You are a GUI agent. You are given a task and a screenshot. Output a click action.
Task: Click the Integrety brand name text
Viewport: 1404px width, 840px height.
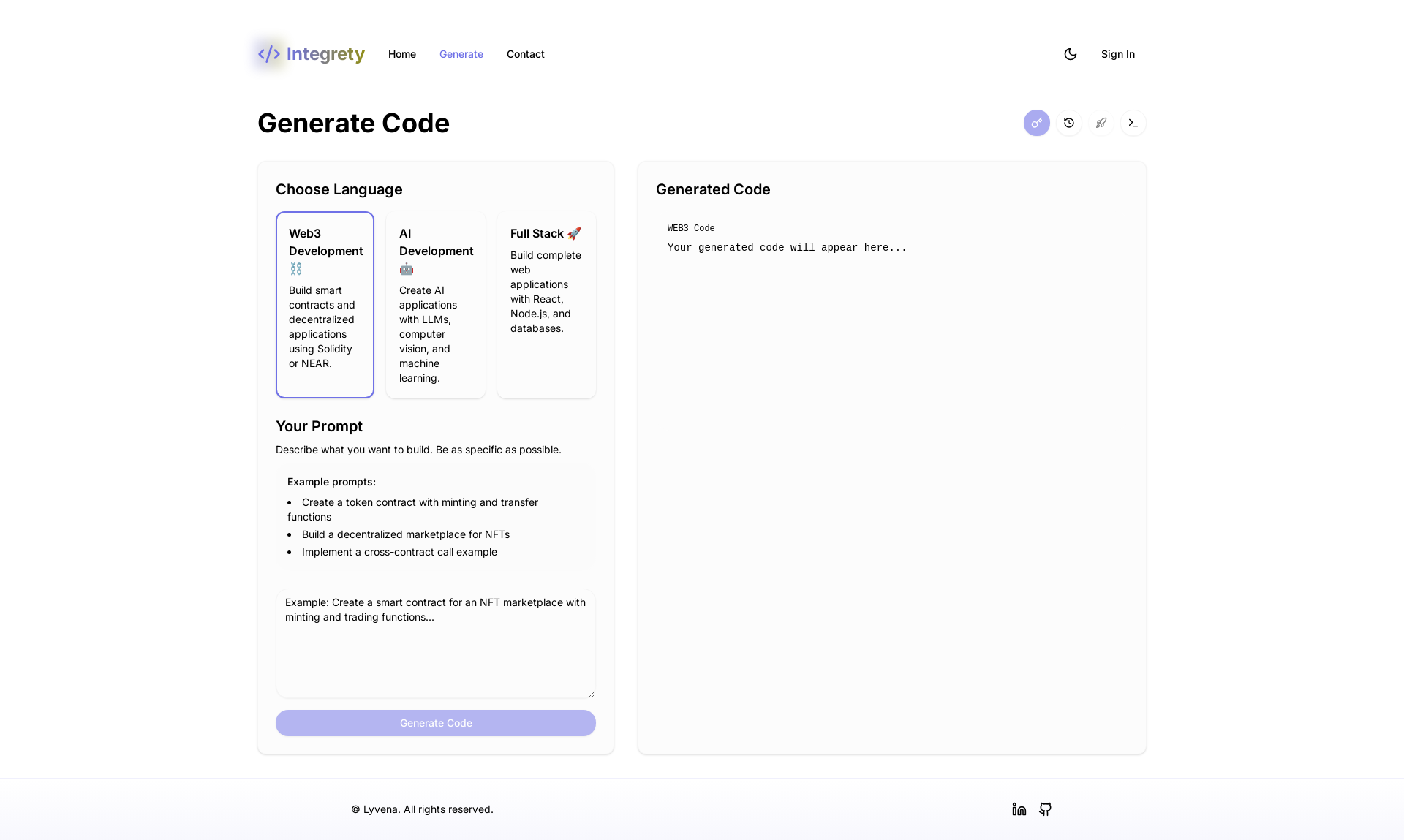[x=325, y=54]
